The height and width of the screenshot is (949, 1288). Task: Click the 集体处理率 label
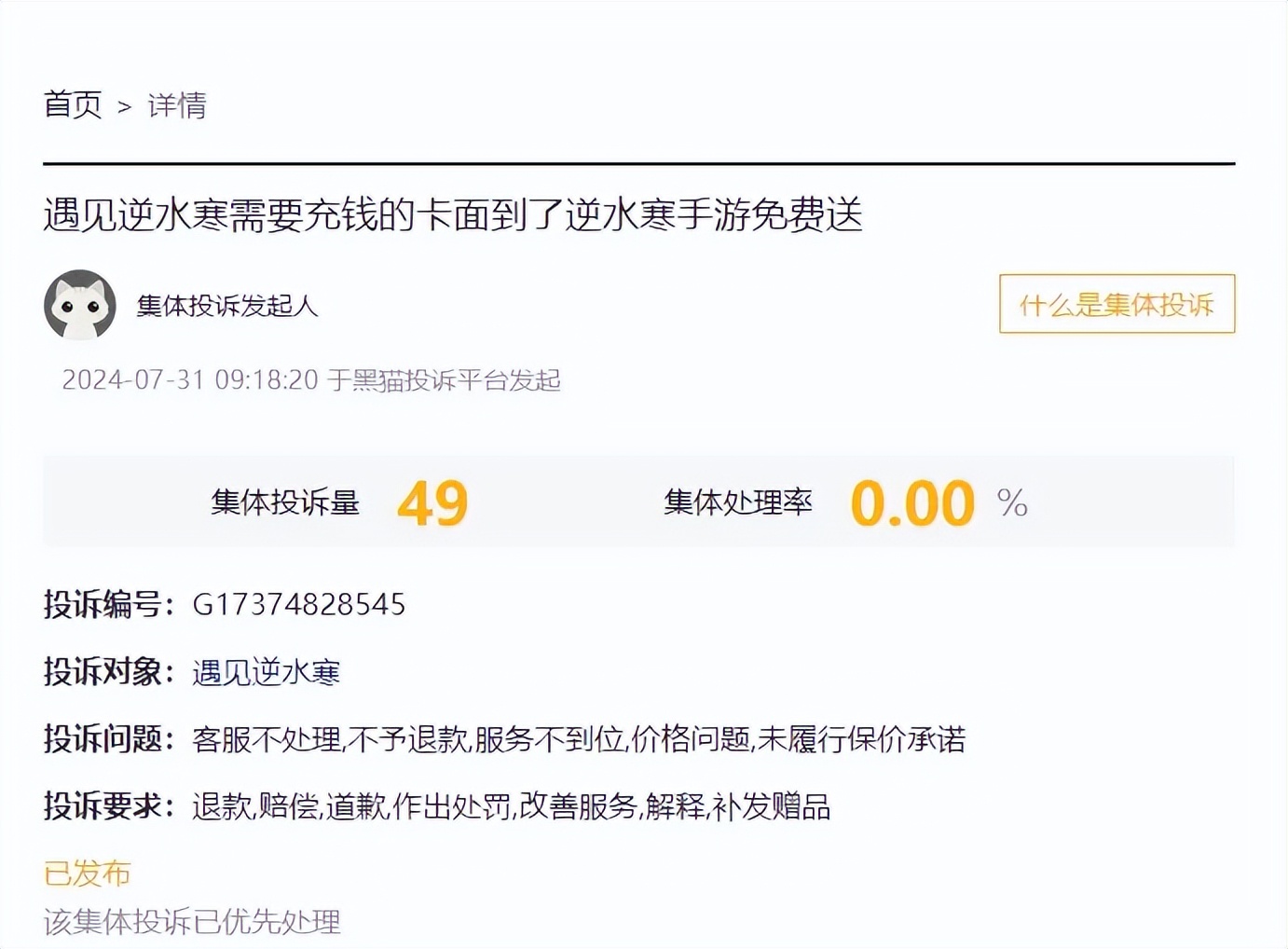pos(738,503)
